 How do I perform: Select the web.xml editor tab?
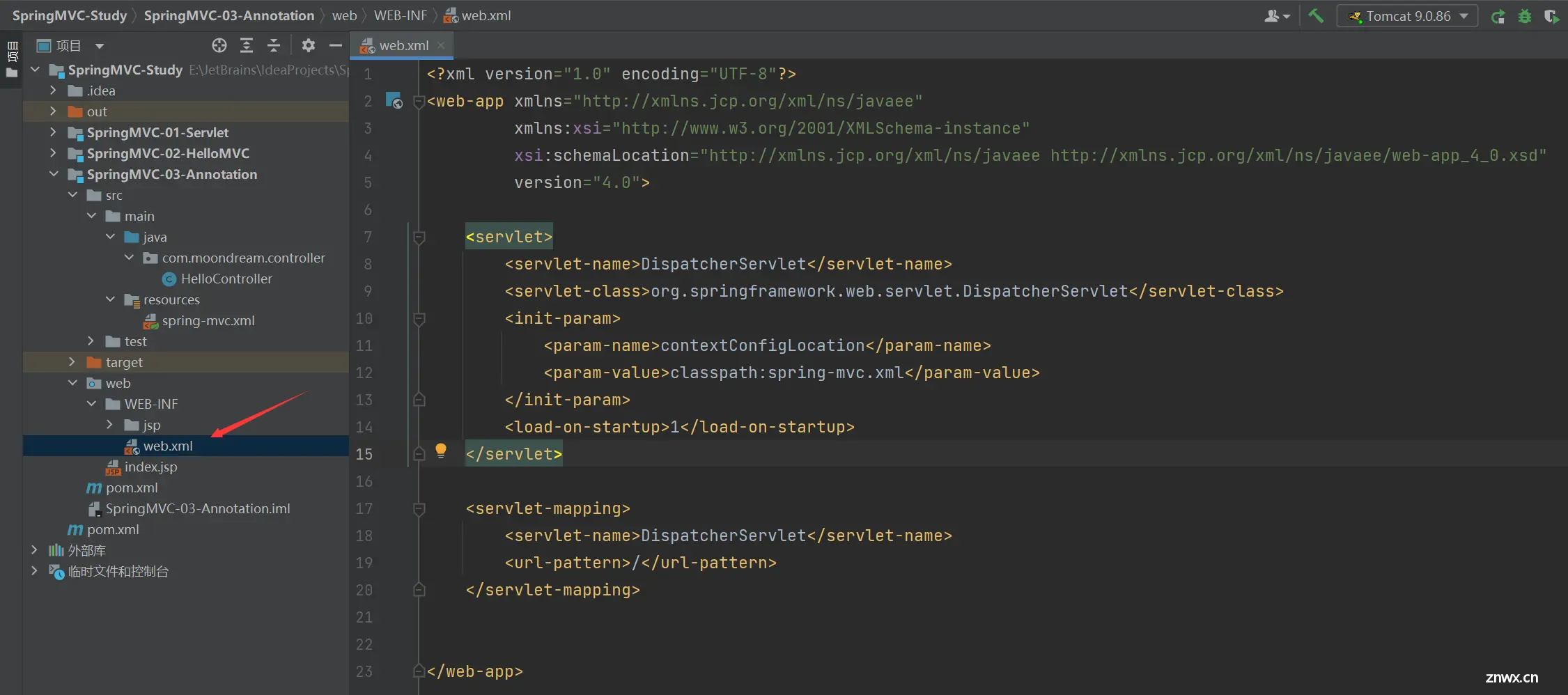click(401, 46)
